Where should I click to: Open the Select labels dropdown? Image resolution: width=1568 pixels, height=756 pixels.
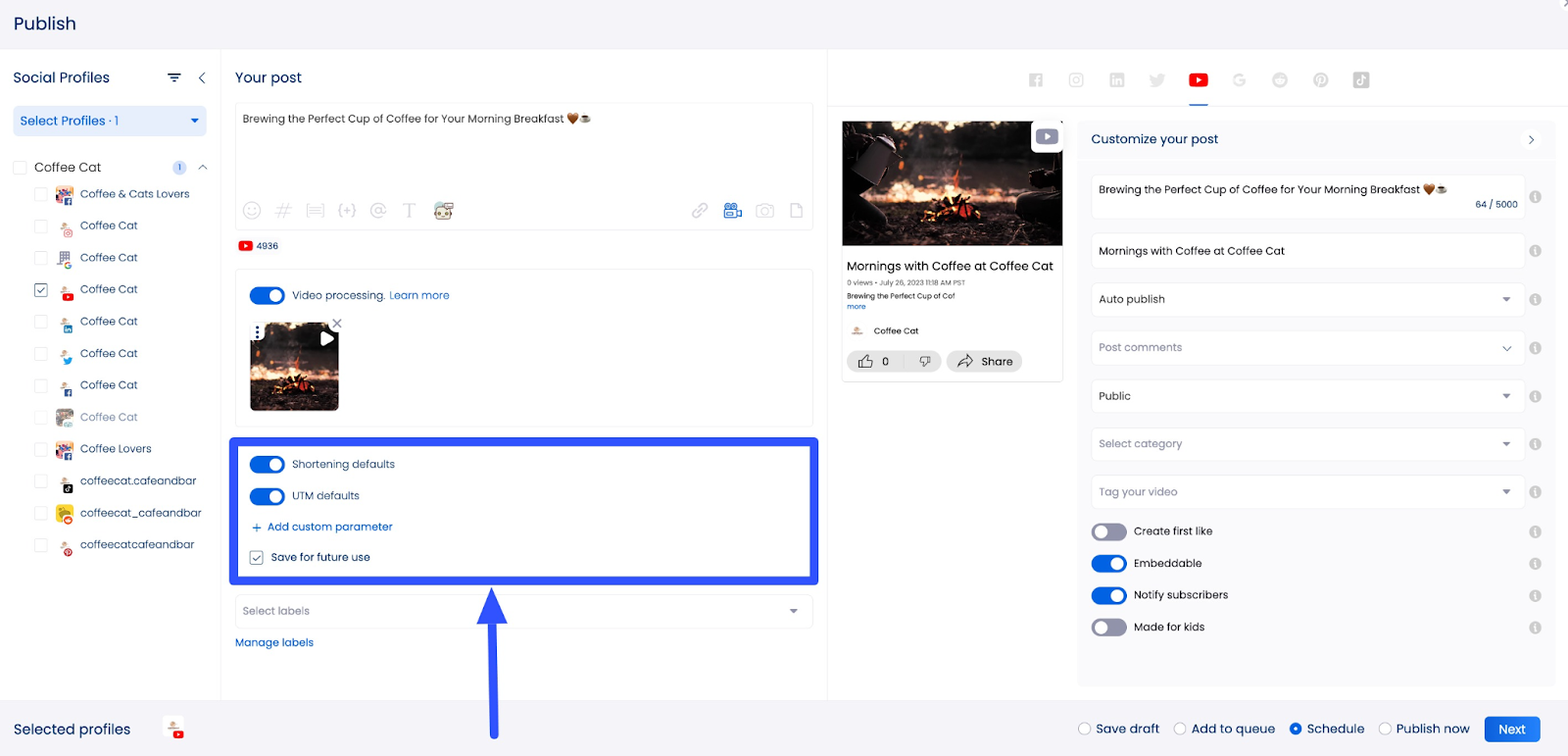click(x=521, y=611)
